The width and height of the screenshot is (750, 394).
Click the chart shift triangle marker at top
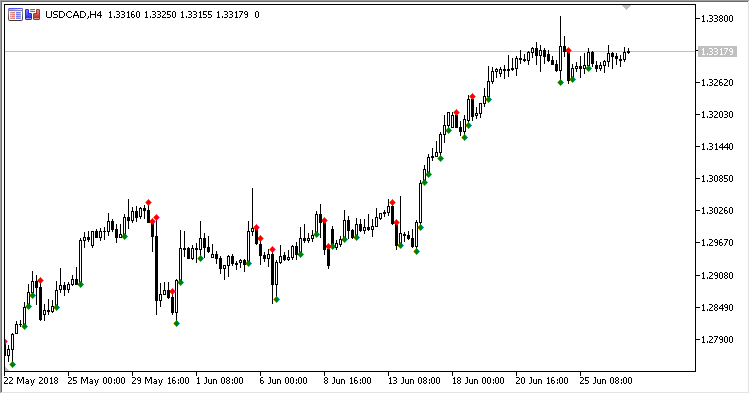coord(626,7)
